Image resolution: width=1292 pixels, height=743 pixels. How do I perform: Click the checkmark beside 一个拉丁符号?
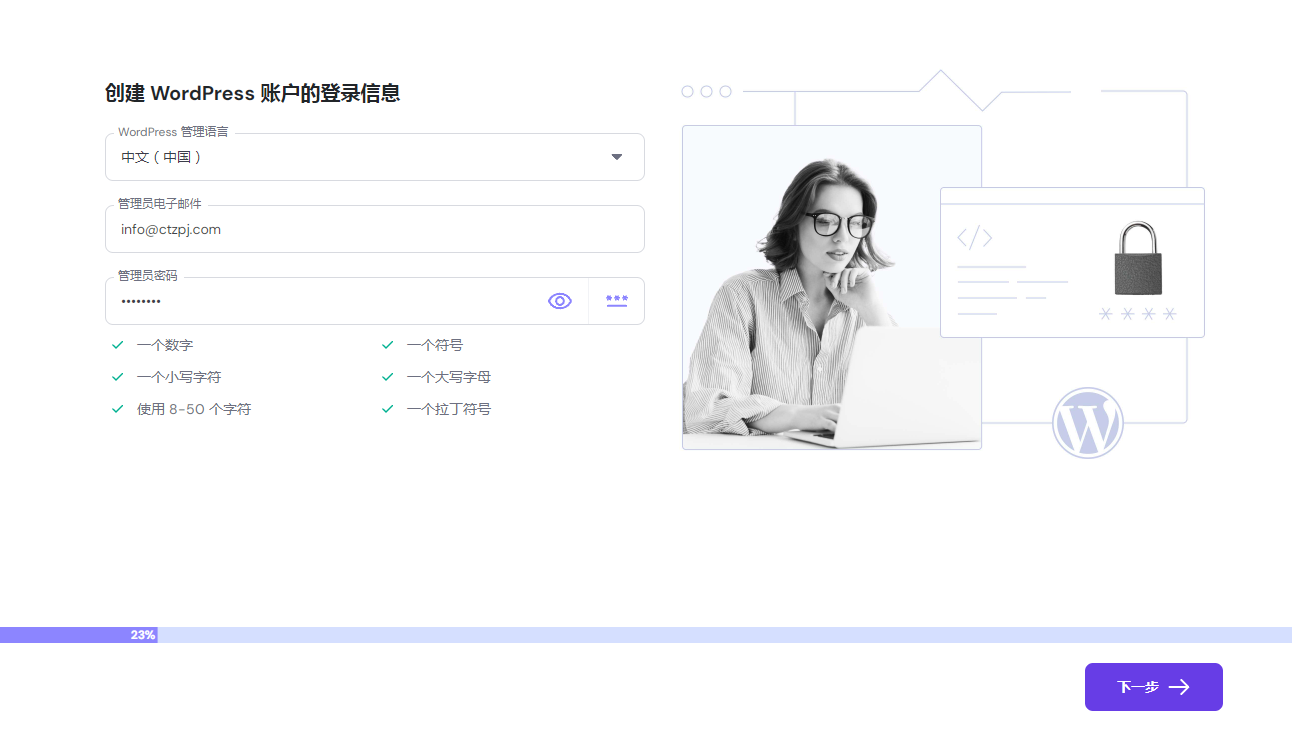pyautogui.click(x=388, y=409)
